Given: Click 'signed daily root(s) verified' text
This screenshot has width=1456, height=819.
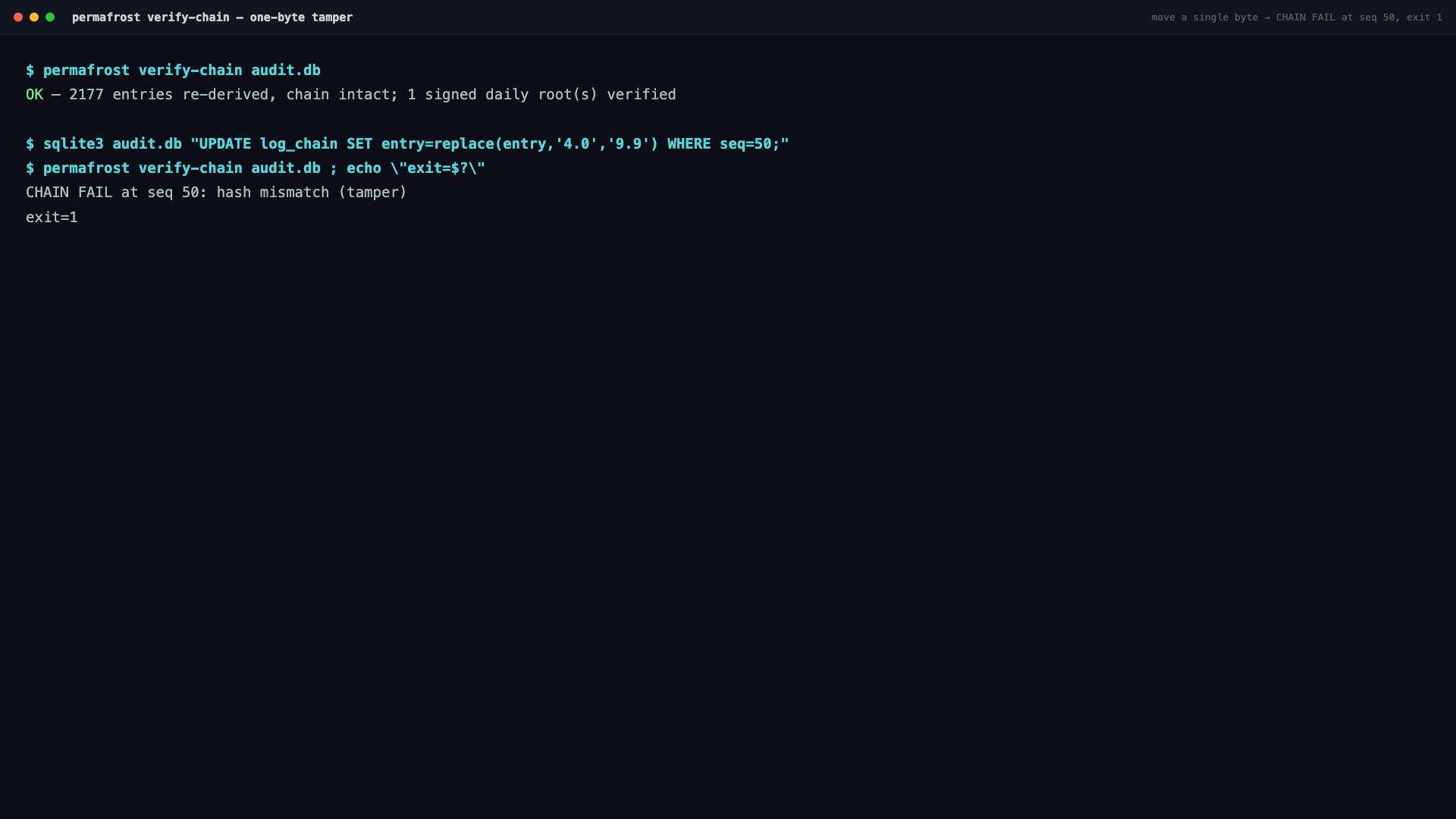Looking at the screenshot, I should (x=551, y=95).
